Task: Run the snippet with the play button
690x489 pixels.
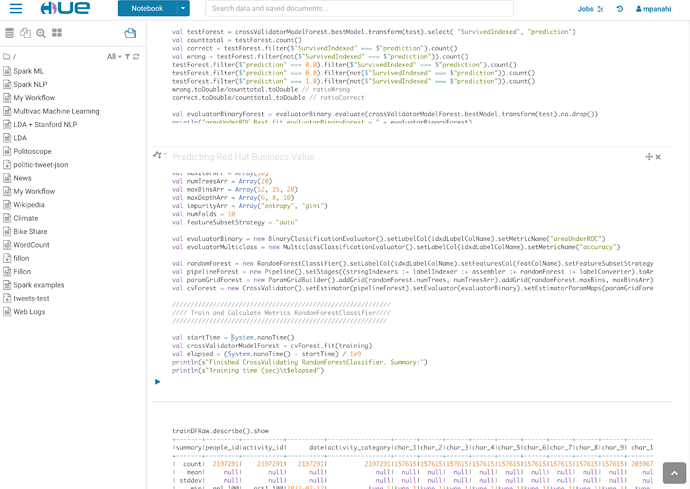Action: (158, 382)
